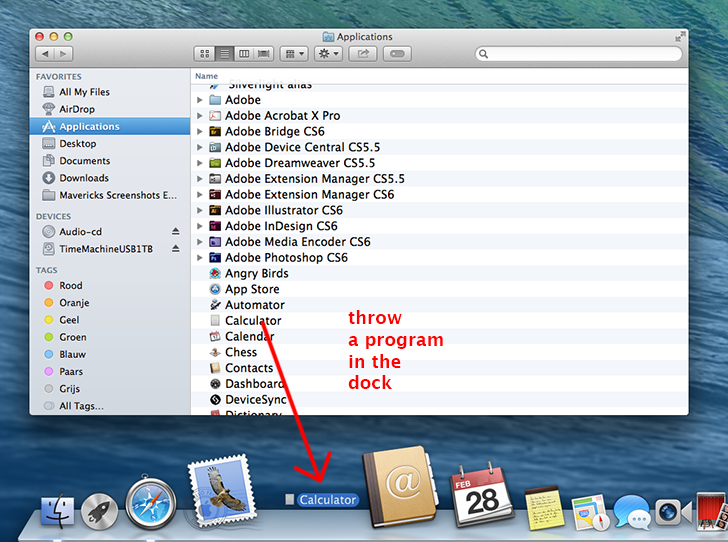Click the Share toolbar button
The height and width of the screenshot is (542, 728).
tap(363, 54)
